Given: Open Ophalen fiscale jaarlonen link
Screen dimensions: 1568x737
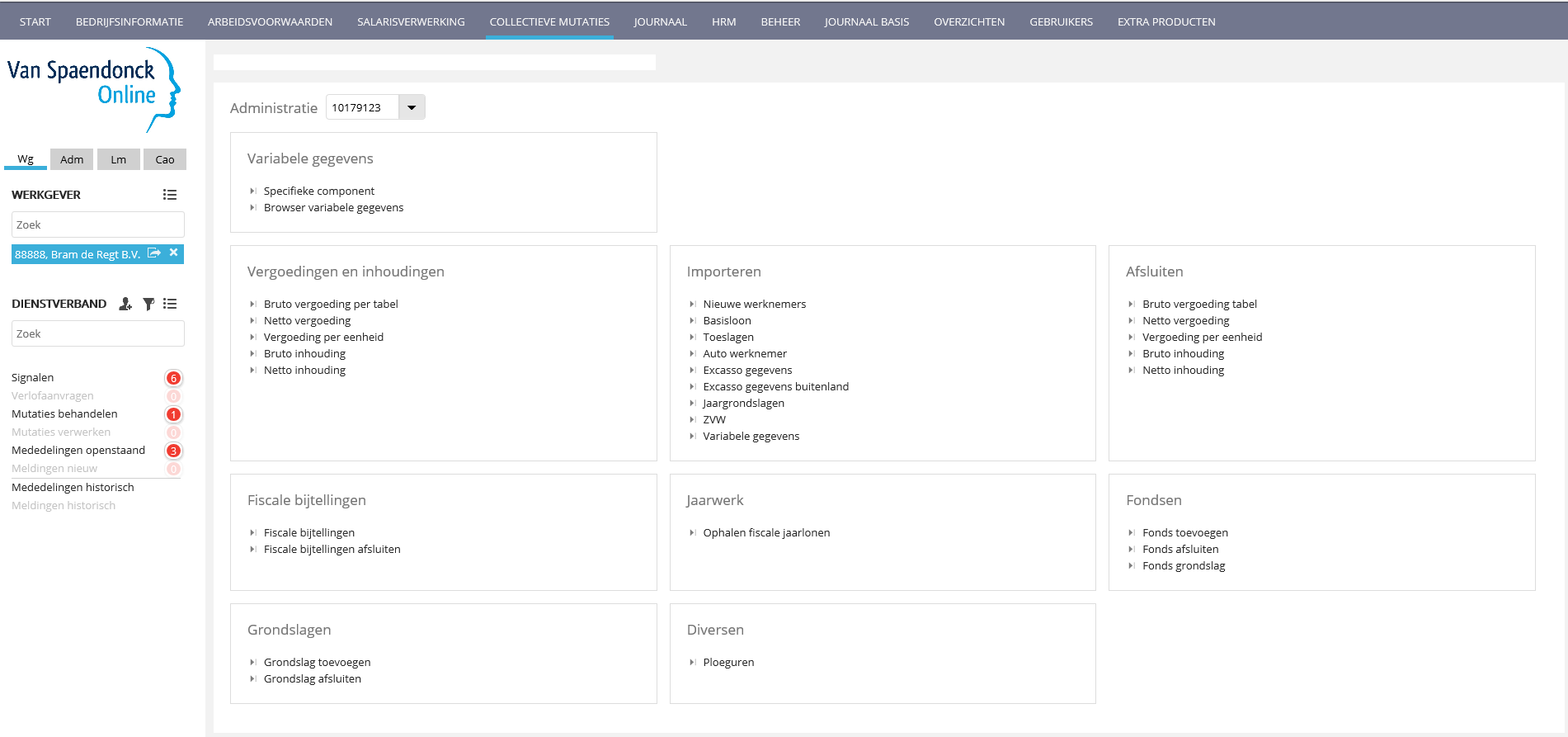Looking at the screenshot, I should (x=766, y=532).
